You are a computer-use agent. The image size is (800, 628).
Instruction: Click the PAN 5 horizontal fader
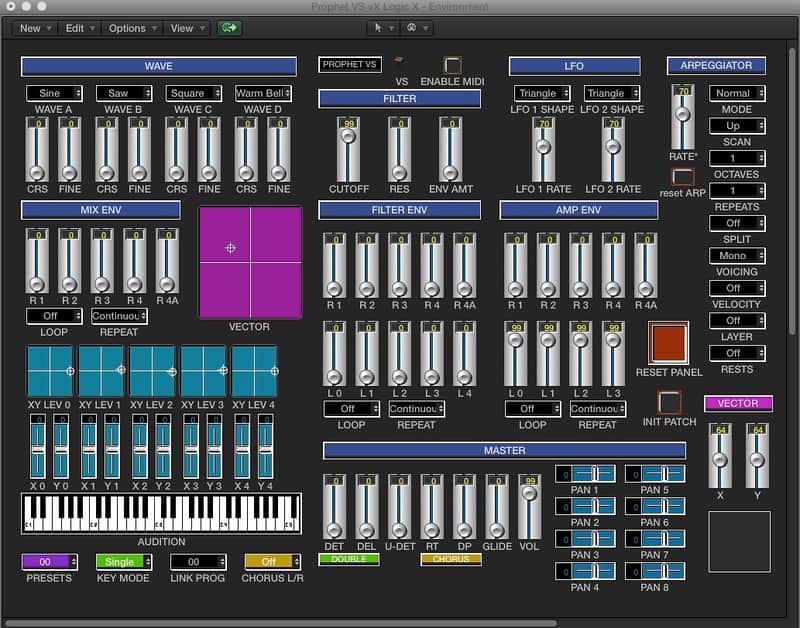pyautogui.click(x=655, y=474)
